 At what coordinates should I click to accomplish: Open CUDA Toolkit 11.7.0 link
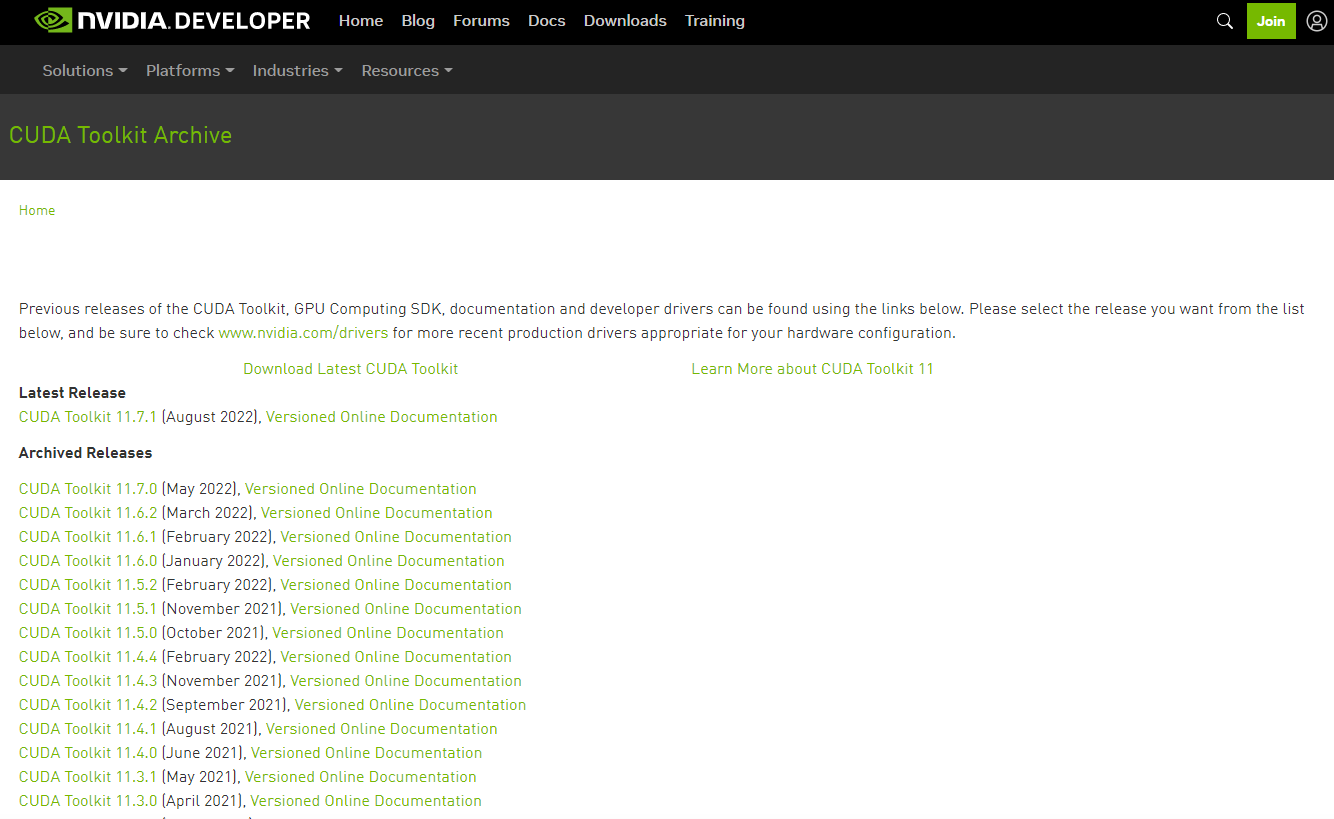pos(88,489)
